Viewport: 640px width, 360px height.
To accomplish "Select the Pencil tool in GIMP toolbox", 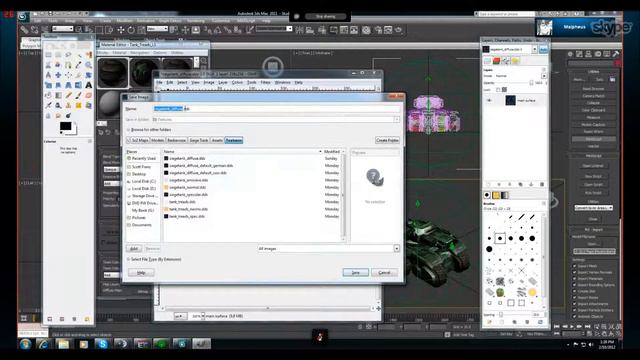I will [x=68, y=95].
